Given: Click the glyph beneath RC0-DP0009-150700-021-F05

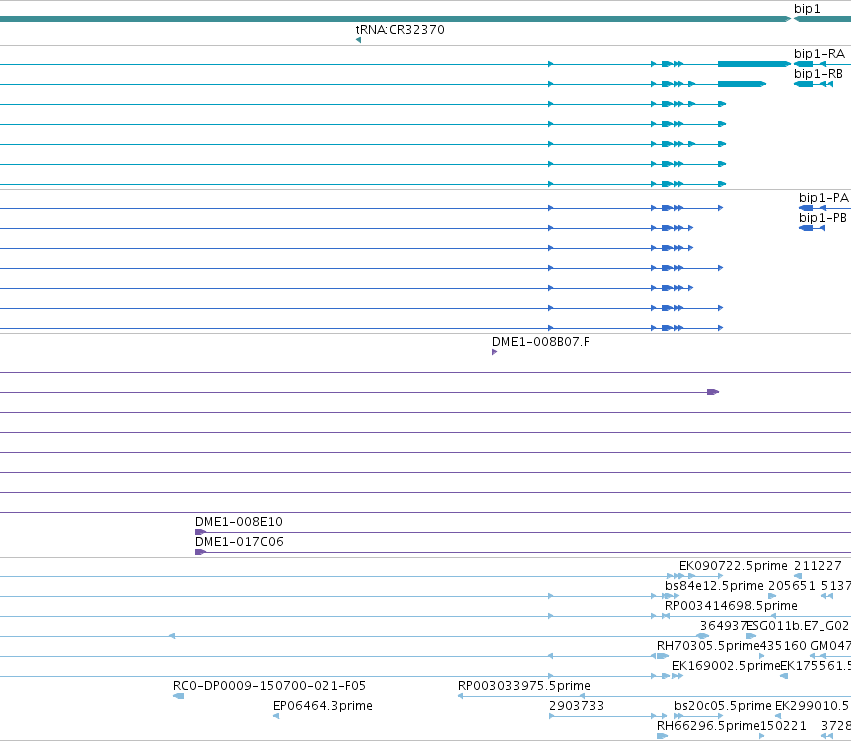Looking at the screenshot, I should 179,696.
